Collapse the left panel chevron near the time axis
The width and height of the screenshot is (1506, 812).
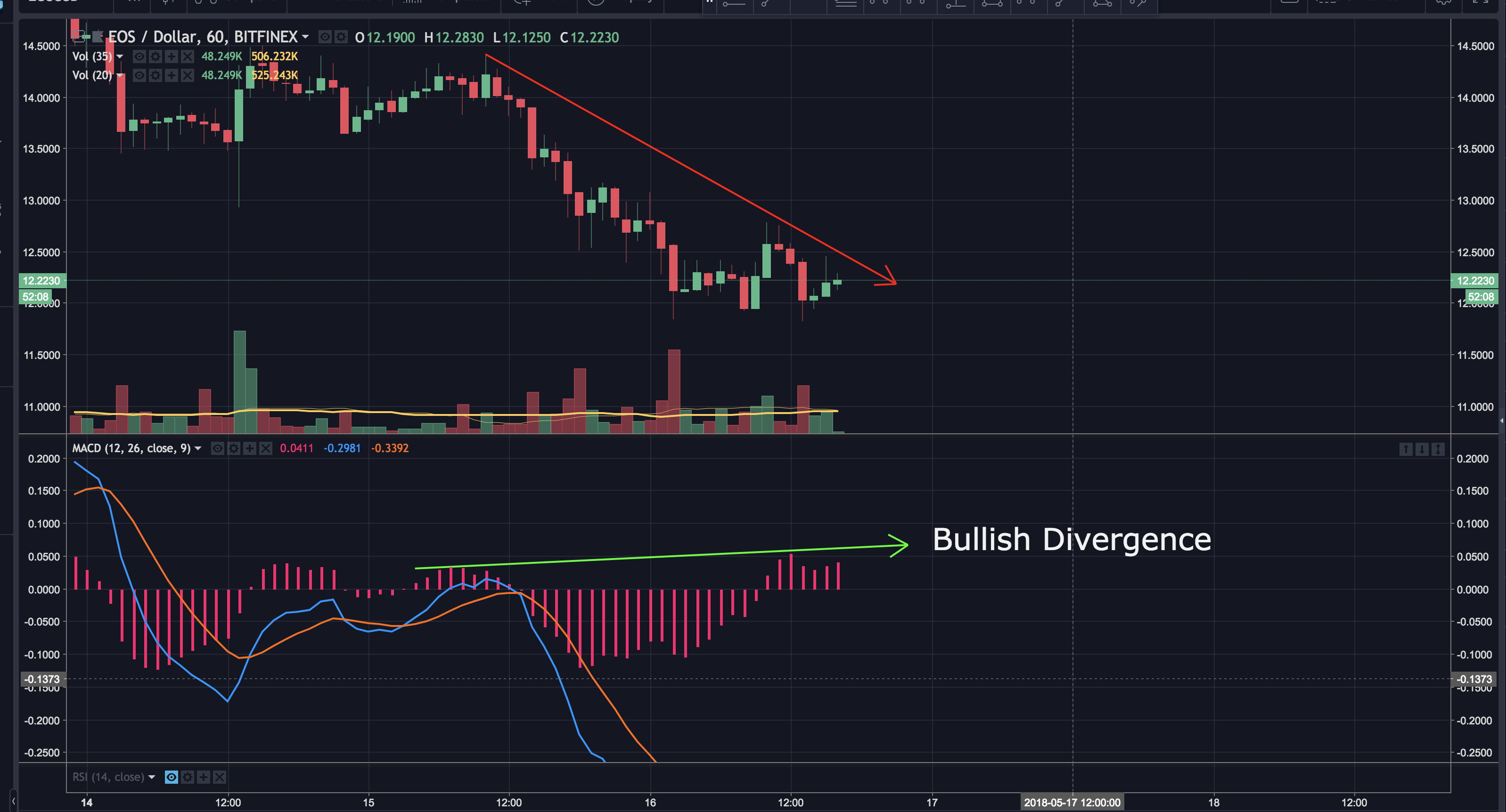click(x=13, y=801)
